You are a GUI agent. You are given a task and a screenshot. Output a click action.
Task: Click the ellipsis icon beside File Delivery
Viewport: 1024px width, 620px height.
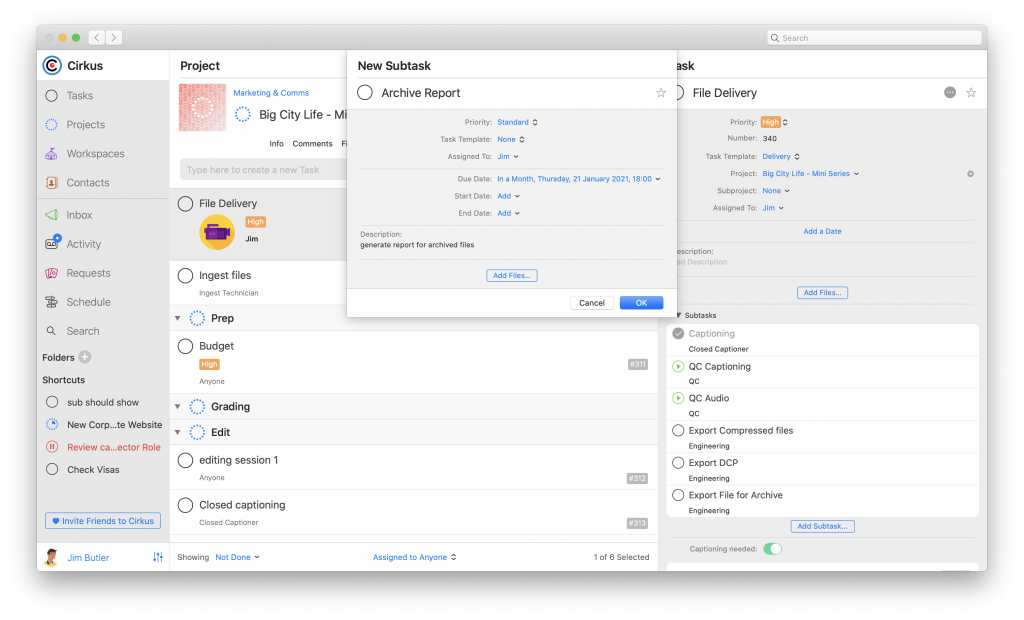tap(950, 93)
